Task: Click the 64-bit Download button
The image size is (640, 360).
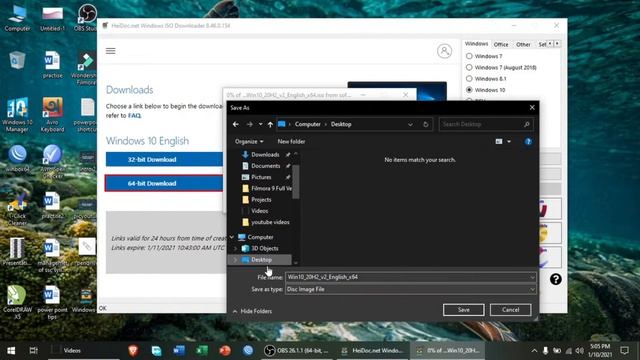Action: click(164, 183)
